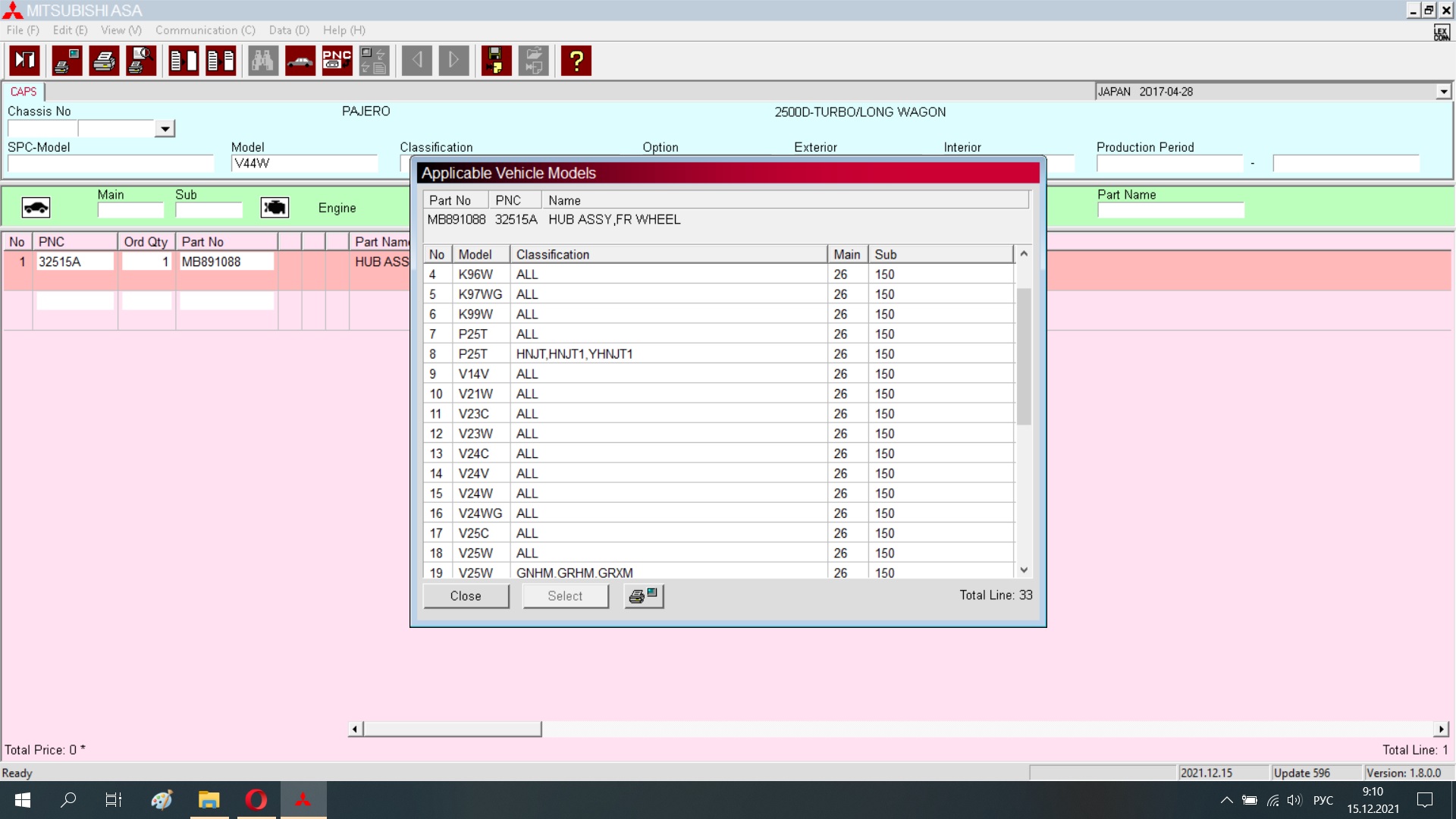This screenshot has height=819, width=1456.
Task: Click the car icon in the green panel
Action: pos(36,208)
